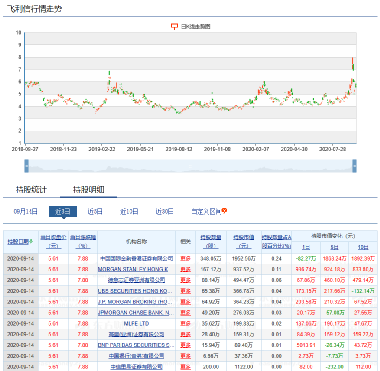Select the 持股明细 tab
Viewport: 380px width, 371px height.
(88, 190)
